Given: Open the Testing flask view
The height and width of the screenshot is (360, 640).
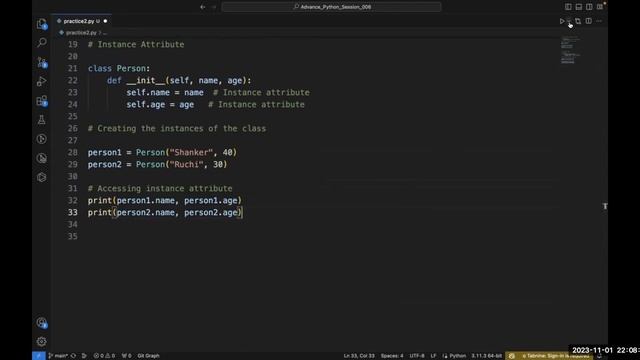Looking at the screenshot, I should (x=42, y=120).
